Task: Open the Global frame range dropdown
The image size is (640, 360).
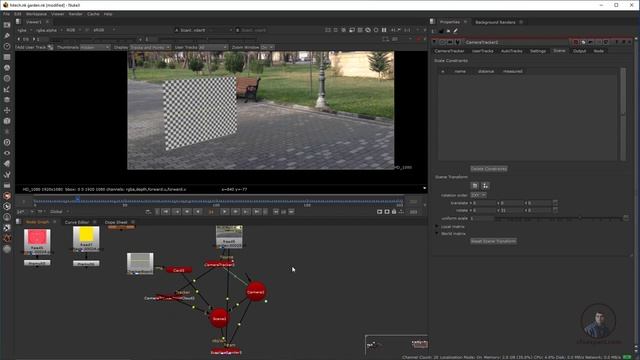Action: click(60, 212)
